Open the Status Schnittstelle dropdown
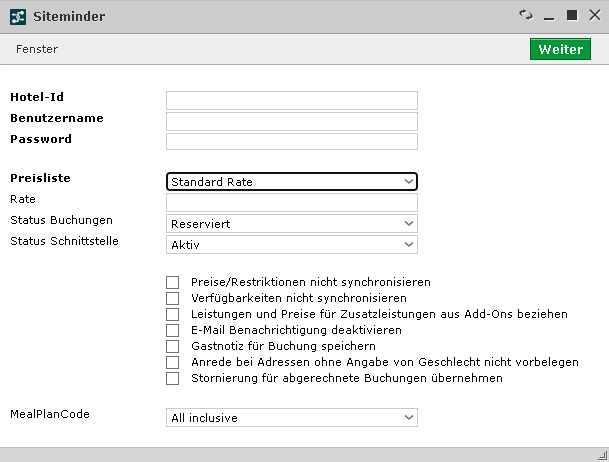 click(292, 245)
